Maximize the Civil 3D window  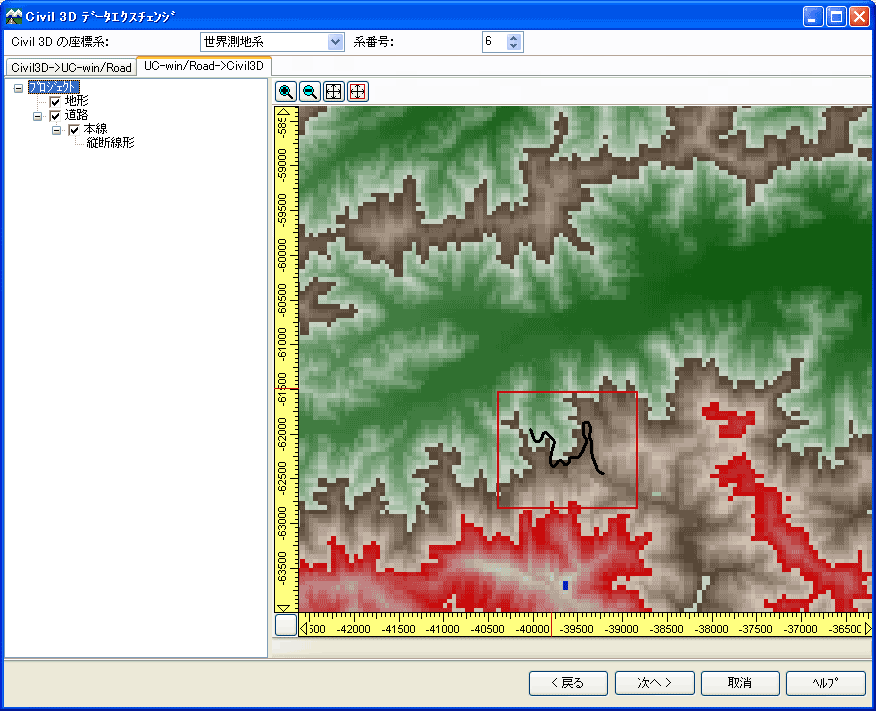(x=836, y=17)
